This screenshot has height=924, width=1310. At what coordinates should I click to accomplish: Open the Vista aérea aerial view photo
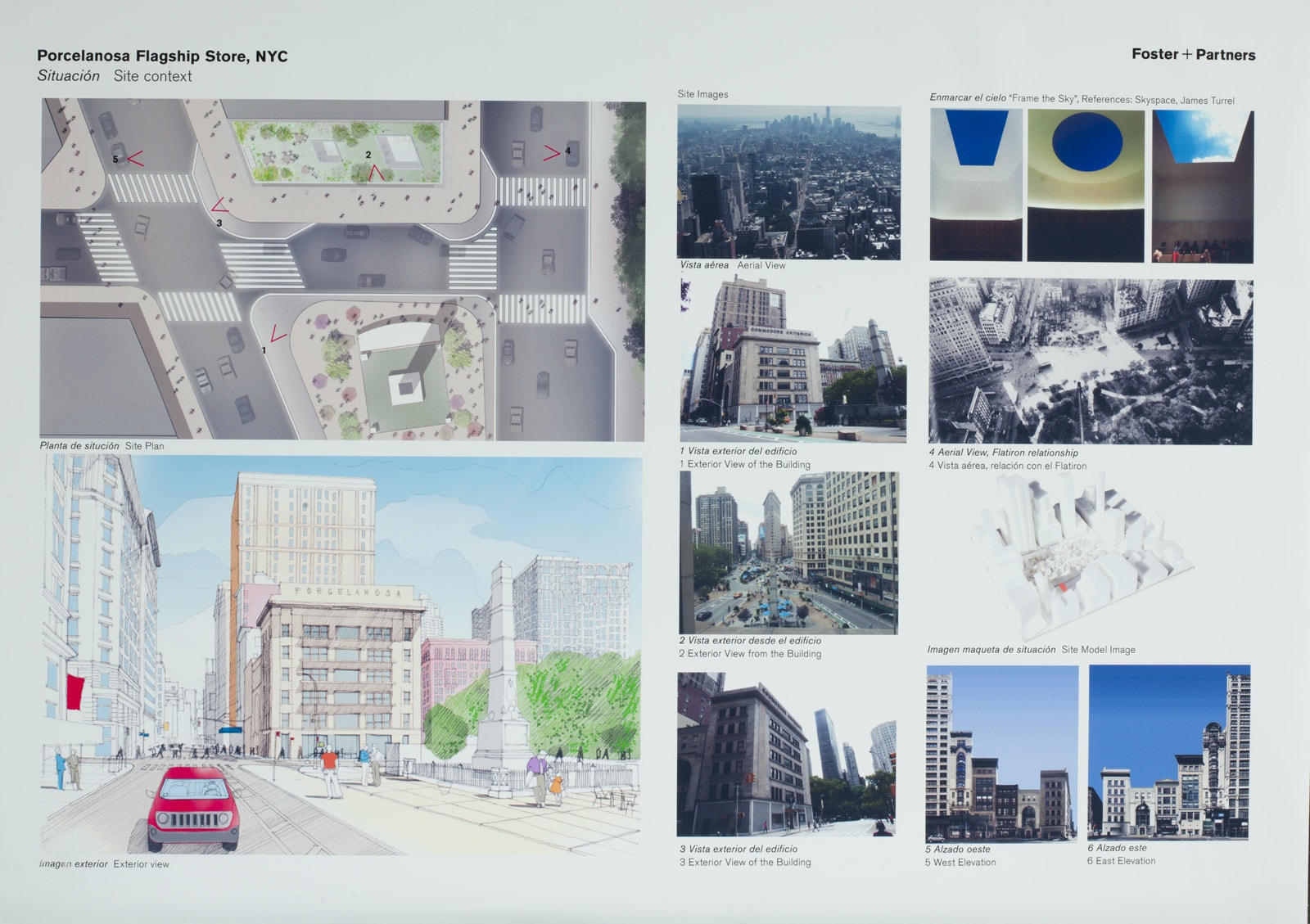click(788, 182)
